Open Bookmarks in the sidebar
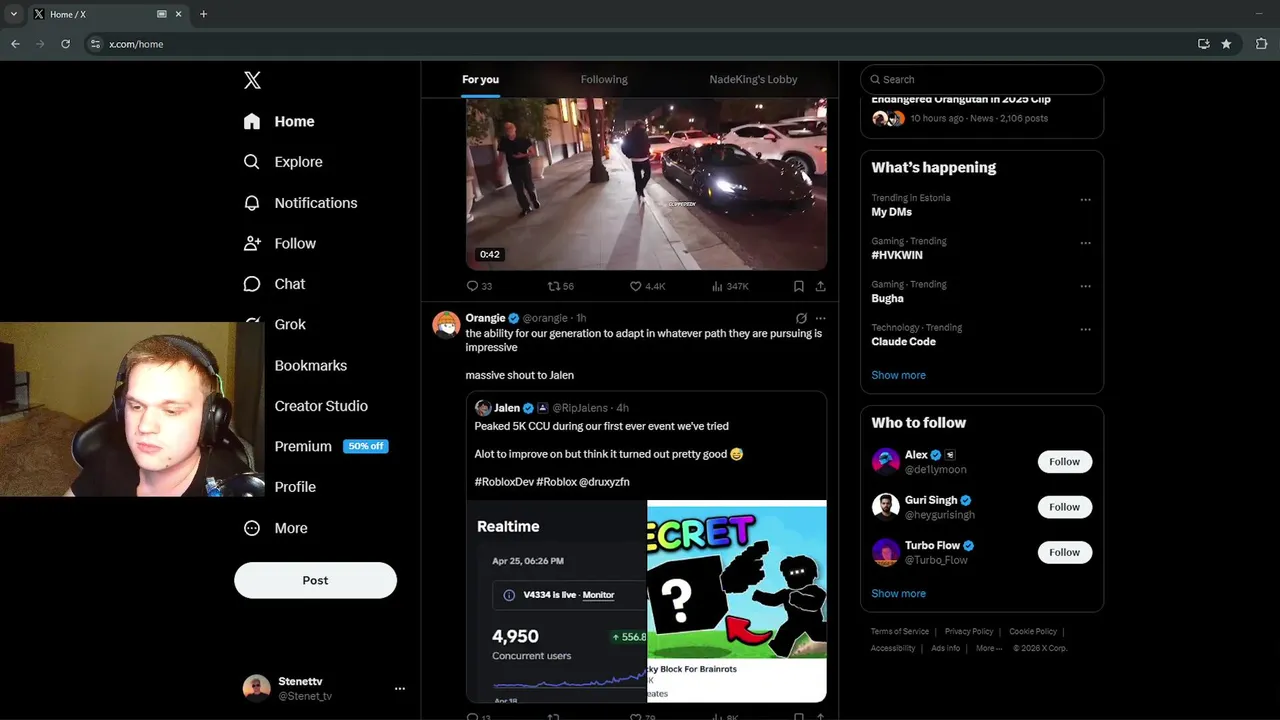 [x=311, y=365]
